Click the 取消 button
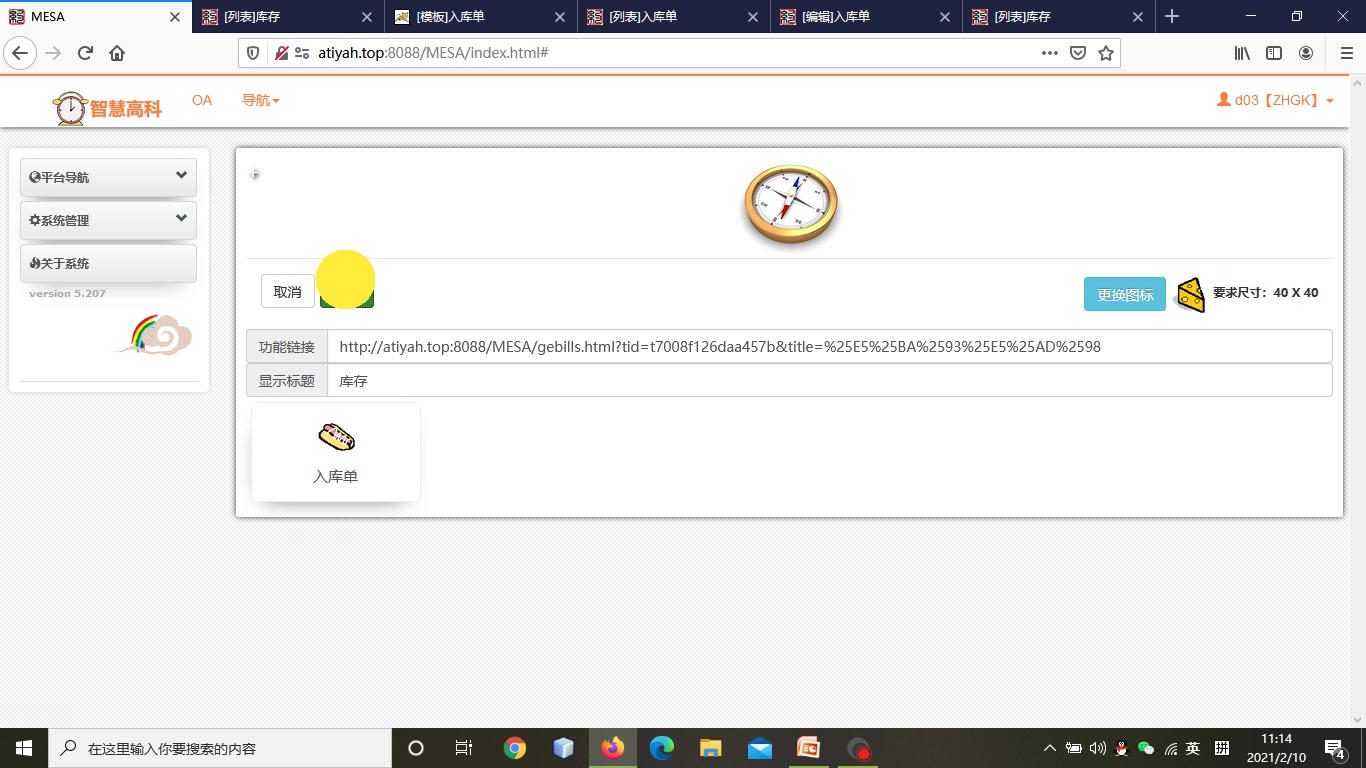This screenshot has width=1366, height=768. click(x=287, y=291)
